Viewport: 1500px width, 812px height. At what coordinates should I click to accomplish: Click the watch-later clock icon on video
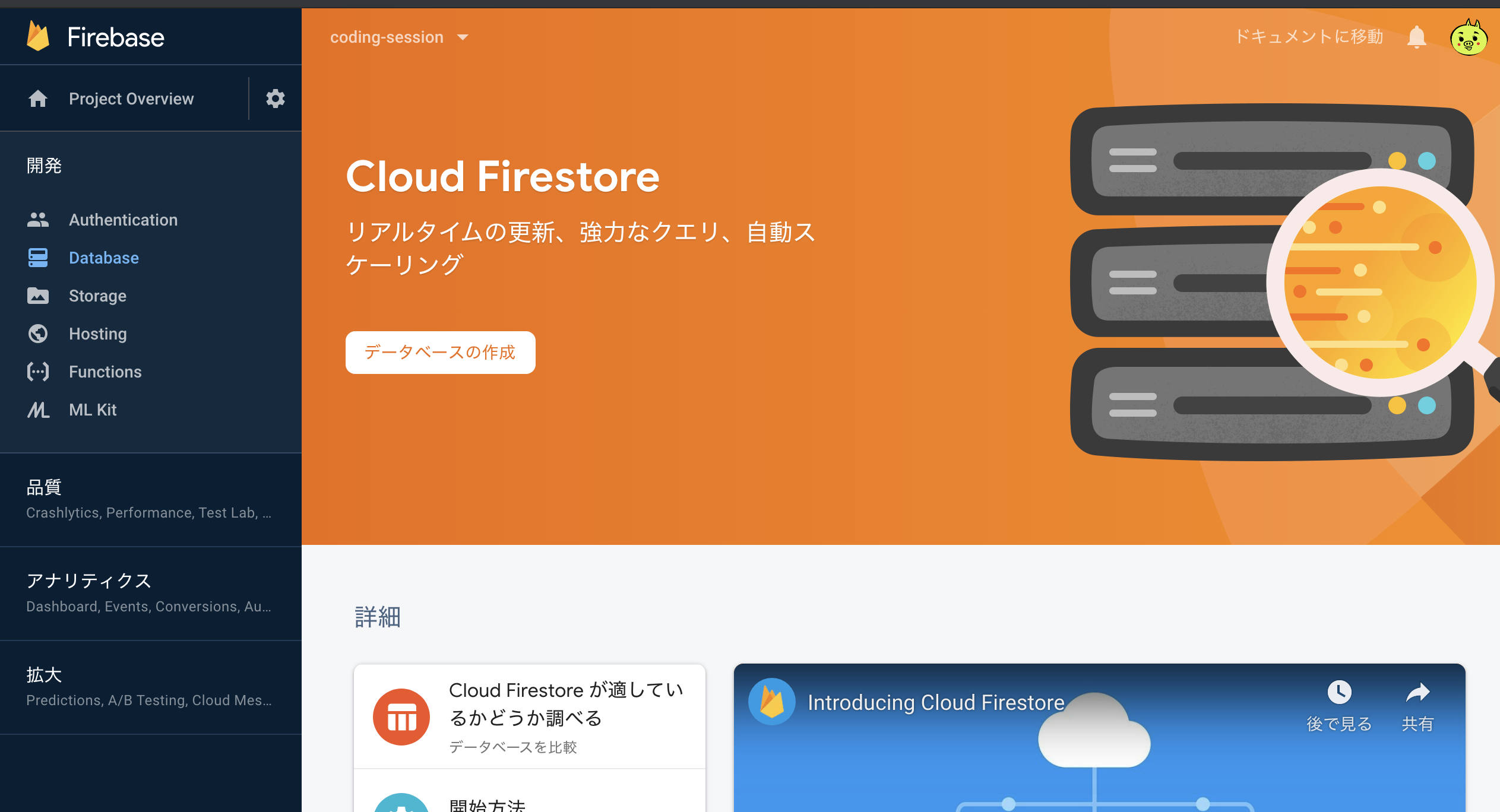click(x=1339, y=692)
